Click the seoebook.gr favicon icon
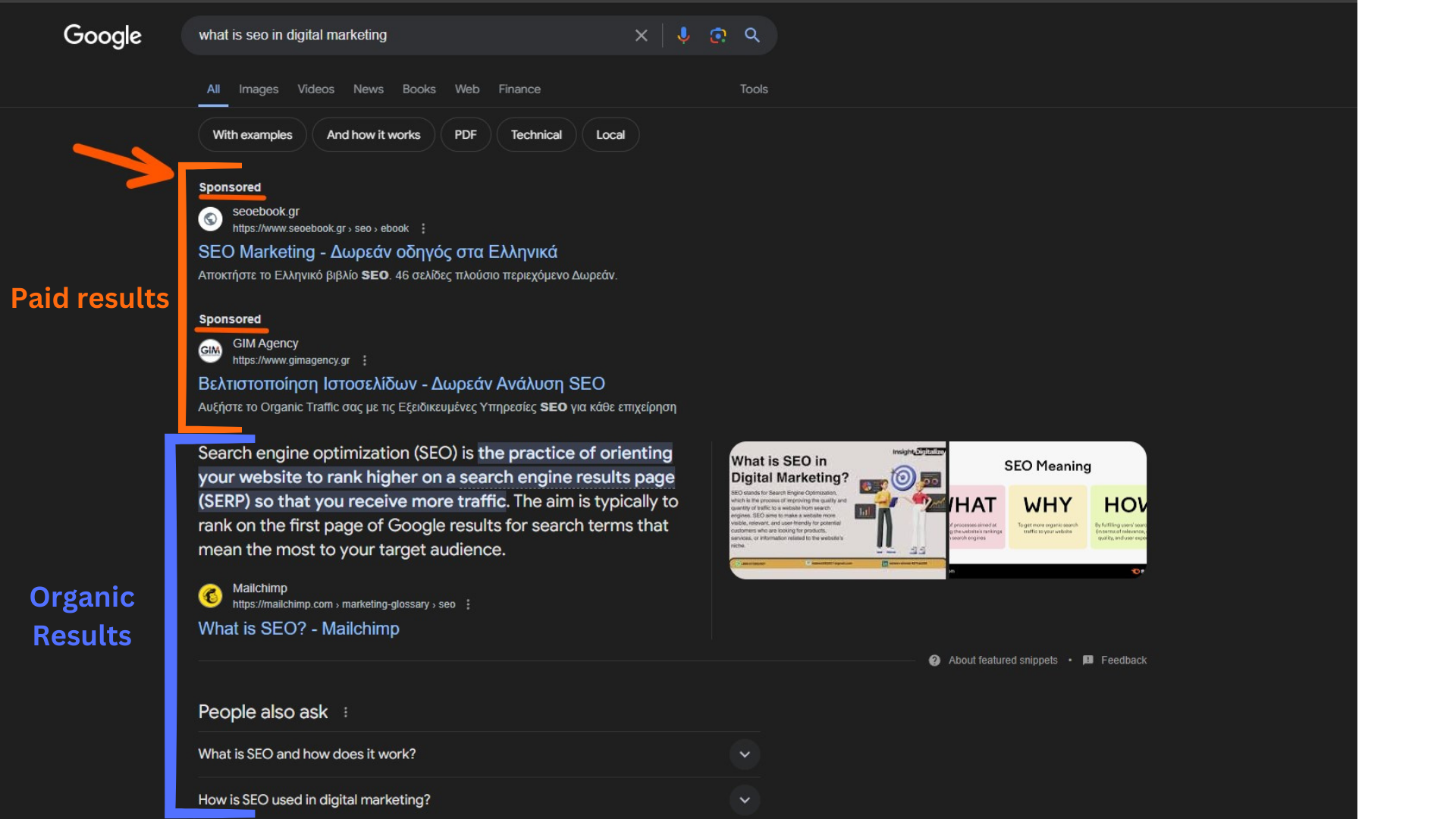1456x819 pixels. coord(211,218)
